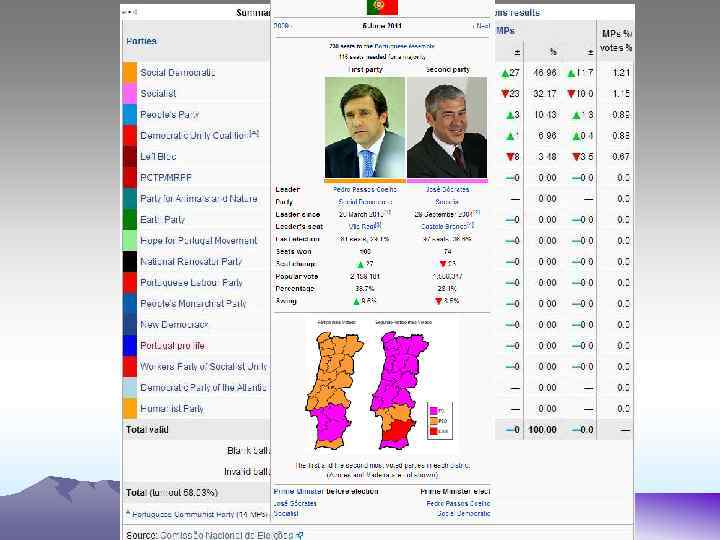Open Pedro Passos Coelho link under Prime Minister-elect
Viewport: 720px width, 540px height.
(458, 503)
